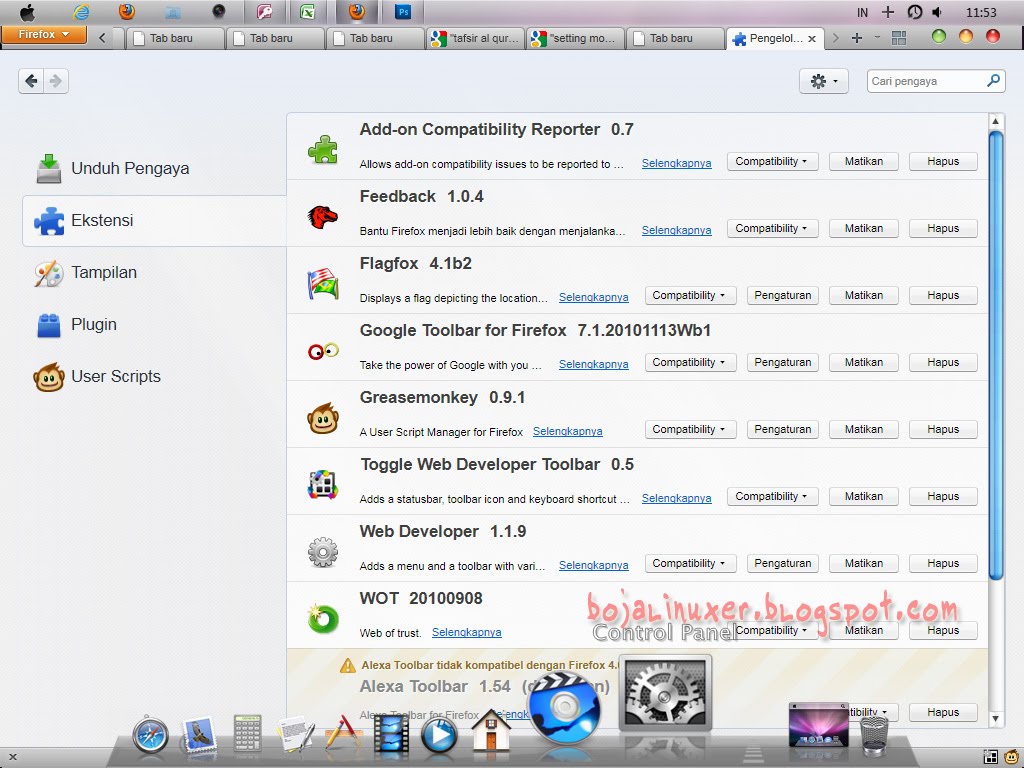Expand Compatibility for Toggle Web Developer Toolbar
Viewport: 1024px width, 768px height.
(773, 496)
